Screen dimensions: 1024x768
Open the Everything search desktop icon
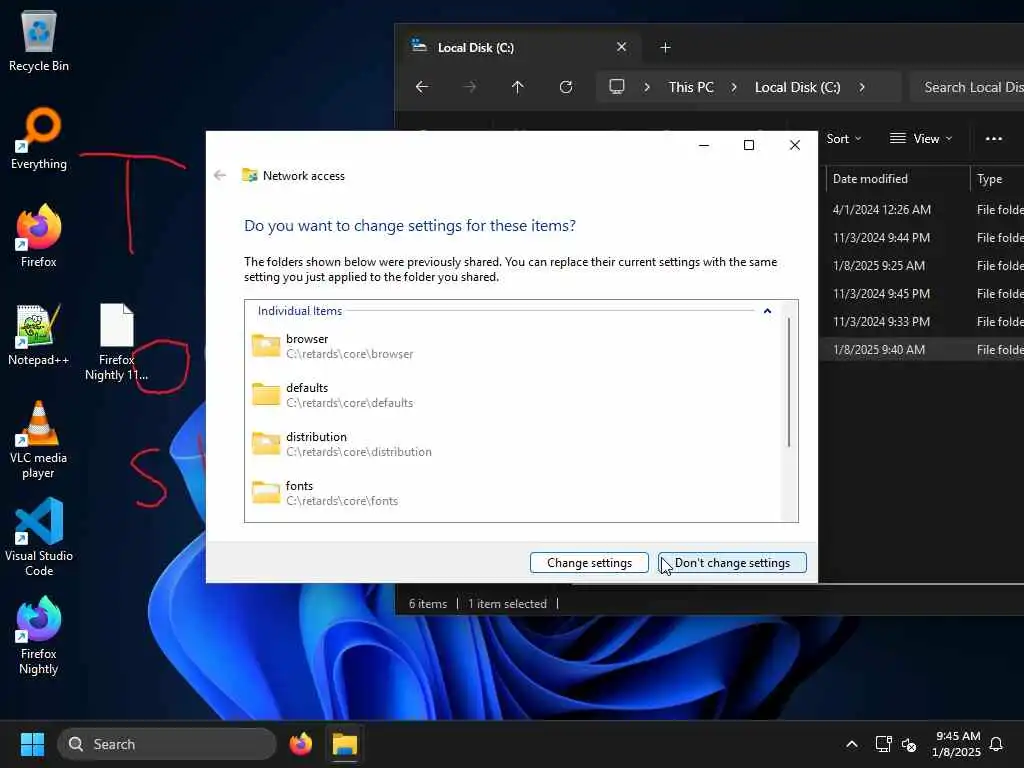tap(39, 138)
